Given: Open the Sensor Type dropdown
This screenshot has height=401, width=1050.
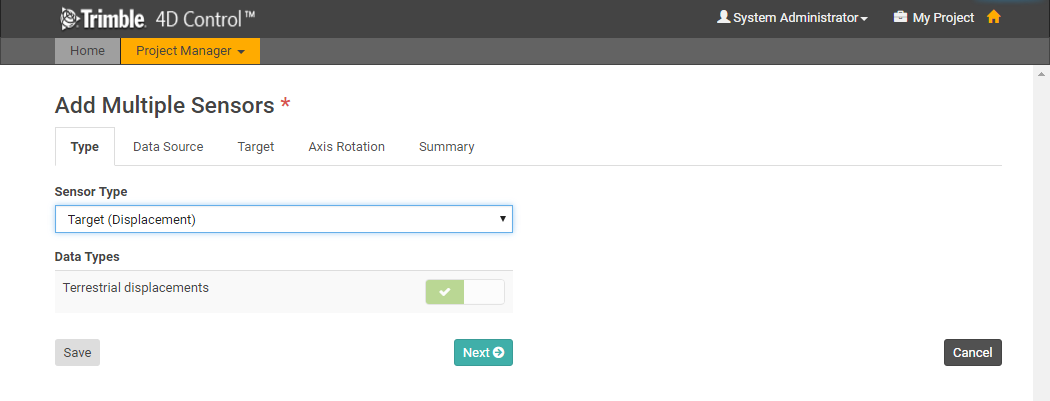Looking at the screenshot, I should coord(283,219).
